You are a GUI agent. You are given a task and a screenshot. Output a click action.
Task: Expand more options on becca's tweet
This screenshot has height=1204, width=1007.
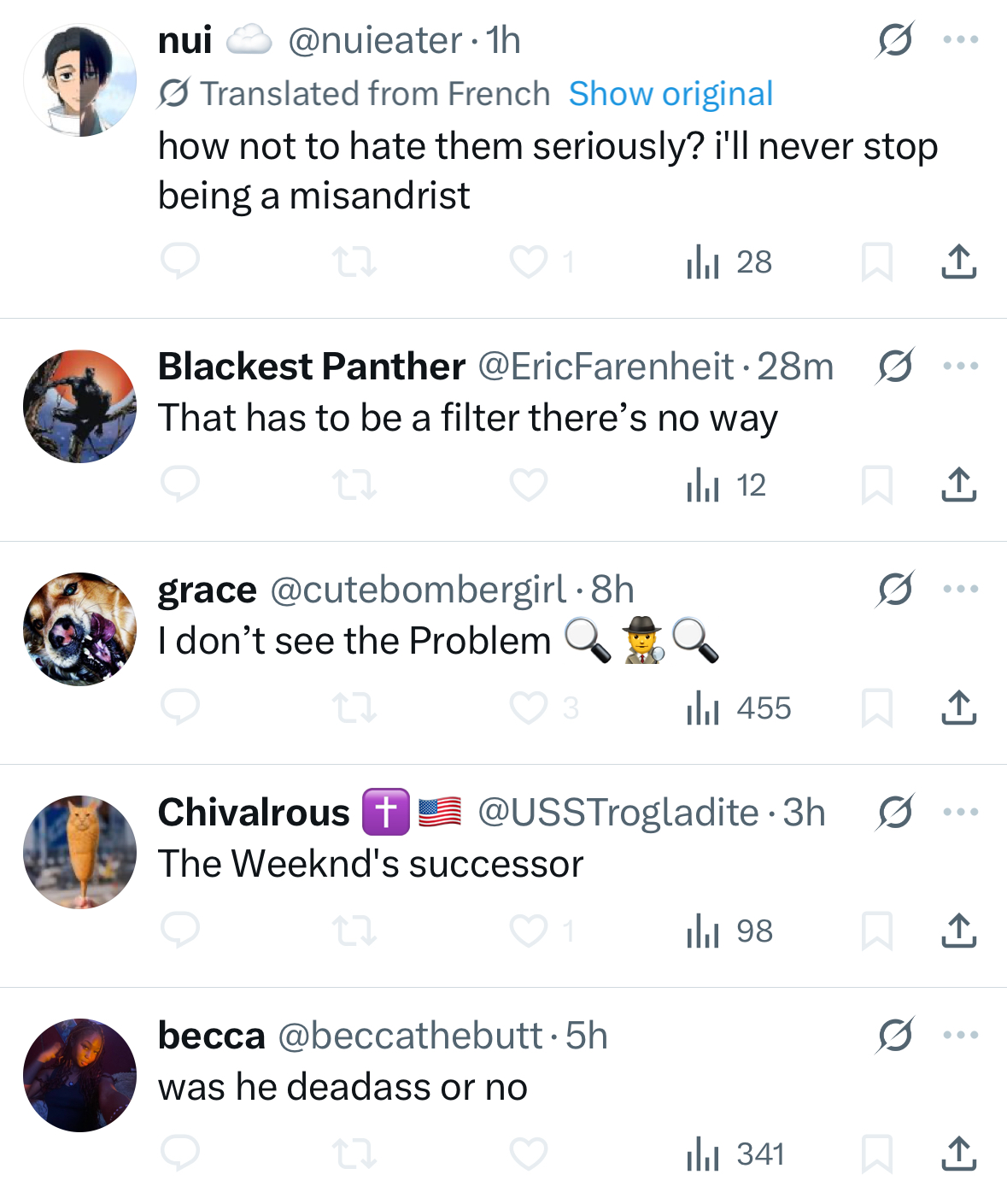(960, 1036)
